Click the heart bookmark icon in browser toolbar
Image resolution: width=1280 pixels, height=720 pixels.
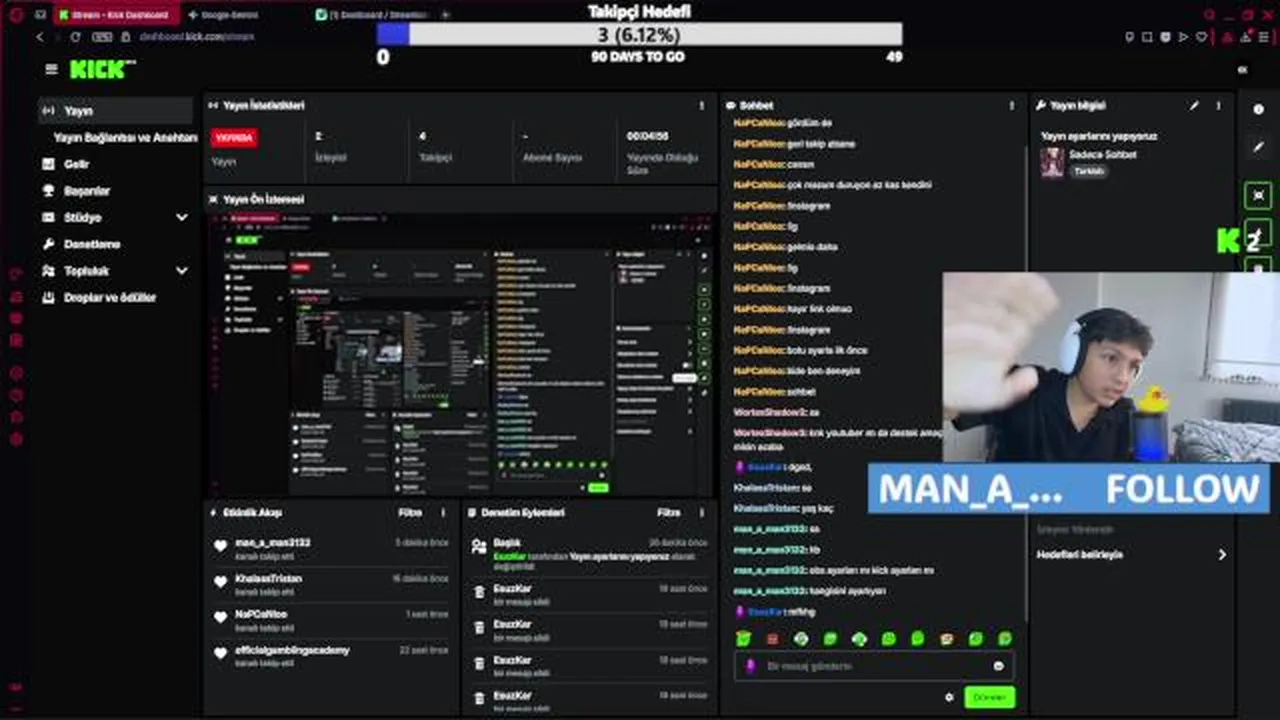[x=1201, y=37]
